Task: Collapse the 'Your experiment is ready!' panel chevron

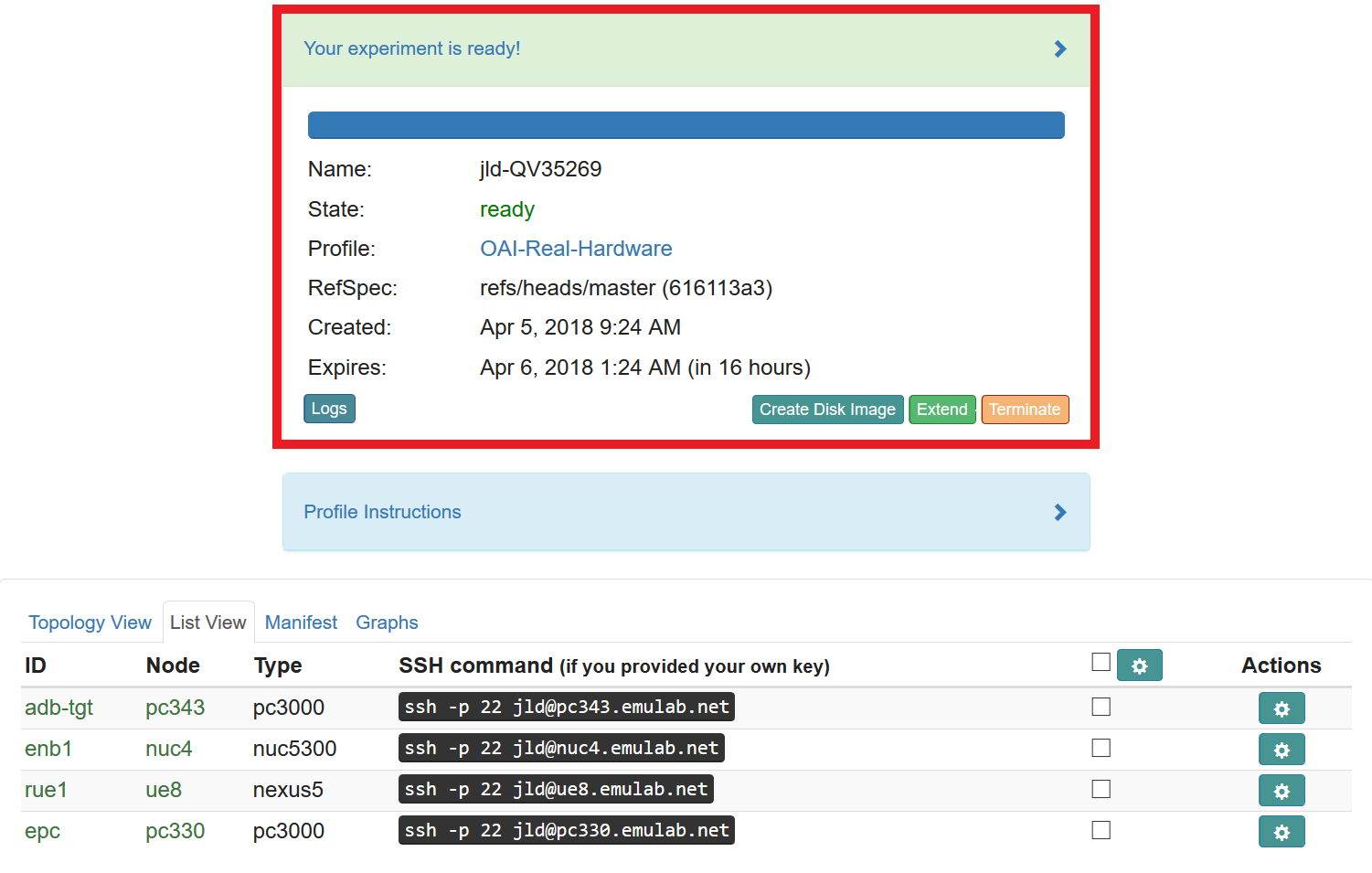Action: tap(1060, 48)
